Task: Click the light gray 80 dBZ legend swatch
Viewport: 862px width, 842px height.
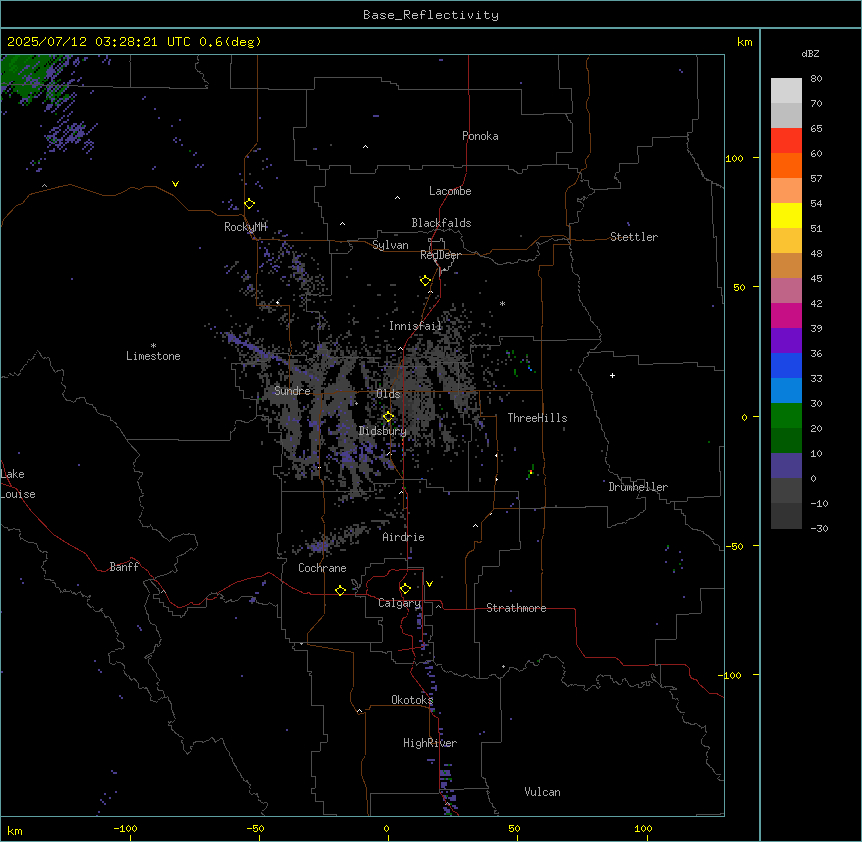Action: pyautogui.click(x=786, y=91)
